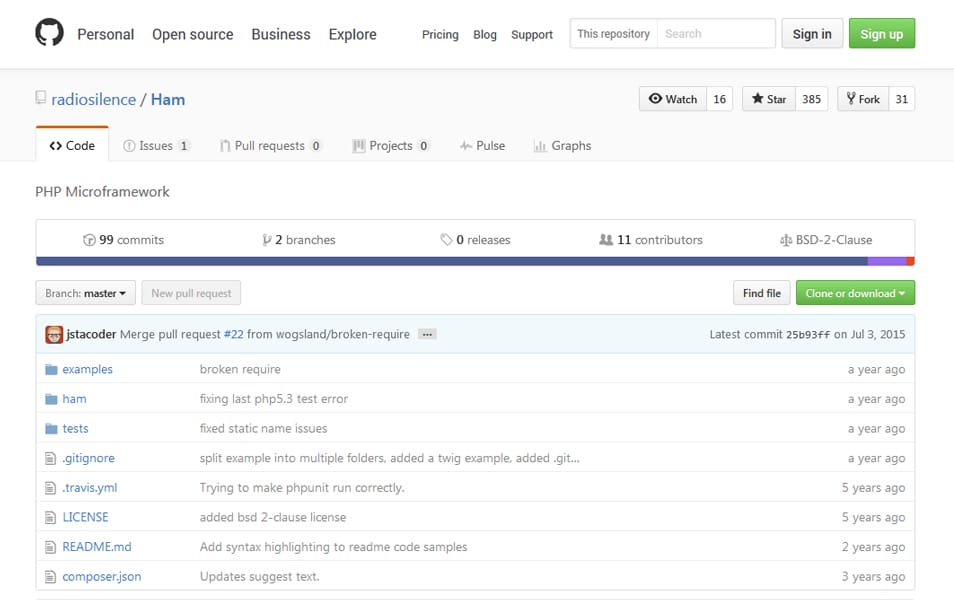The image size is (954, 600).
Task: Visit the Pricing page link
Action: (440, 35)
